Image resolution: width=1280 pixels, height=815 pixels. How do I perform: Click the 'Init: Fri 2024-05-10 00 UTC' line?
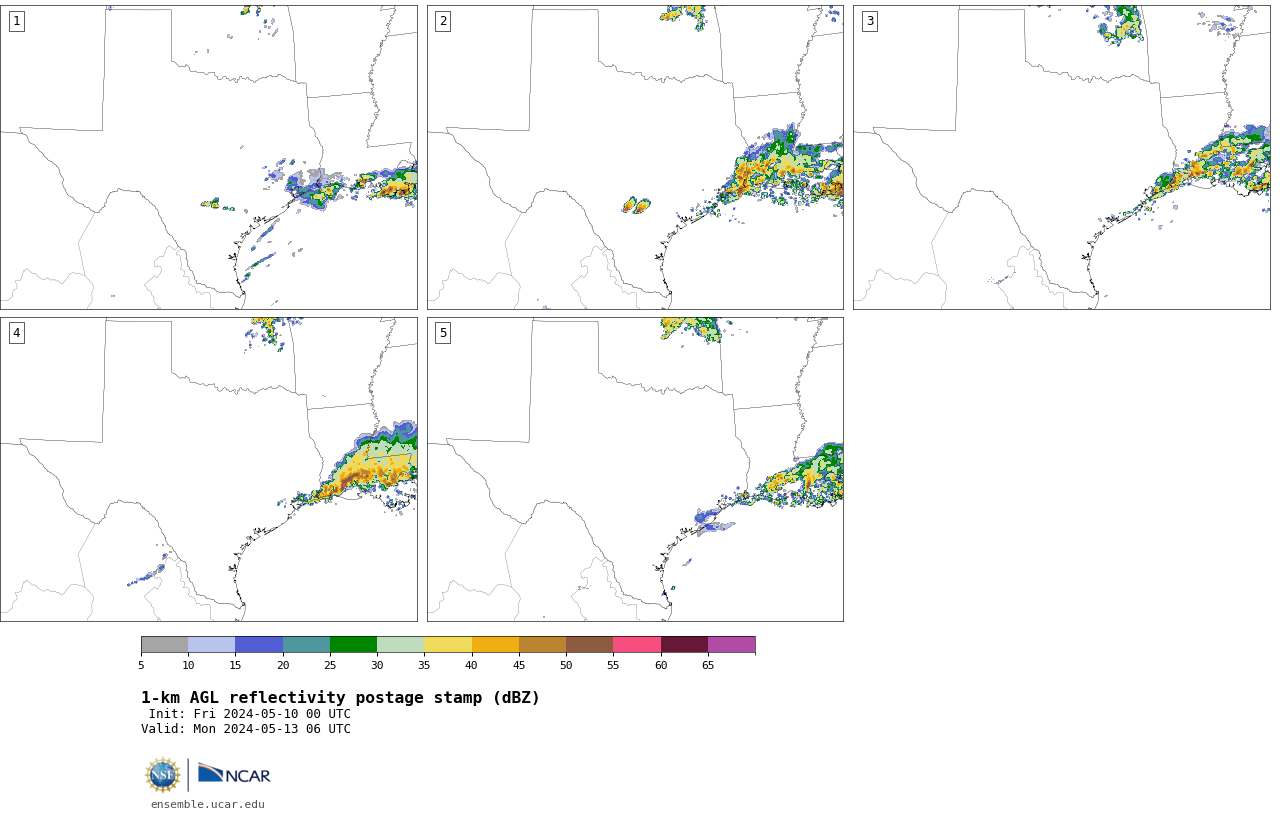pyautogui.click(x=250, y=714)
